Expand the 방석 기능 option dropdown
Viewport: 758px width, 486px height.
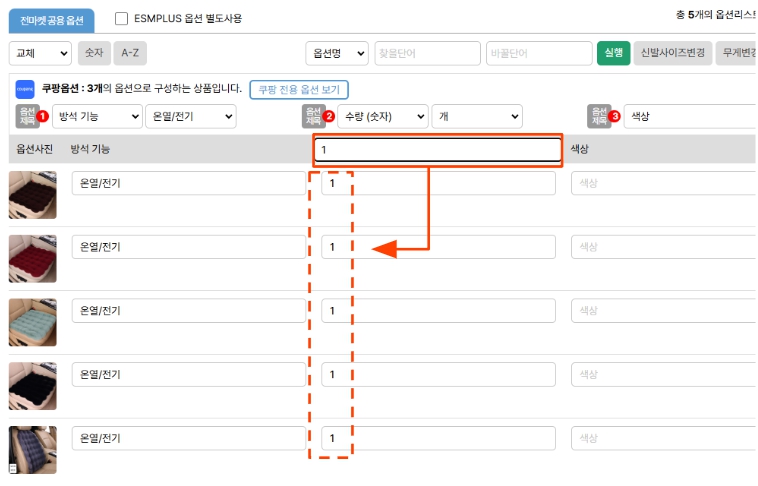(x=97, y=116)
